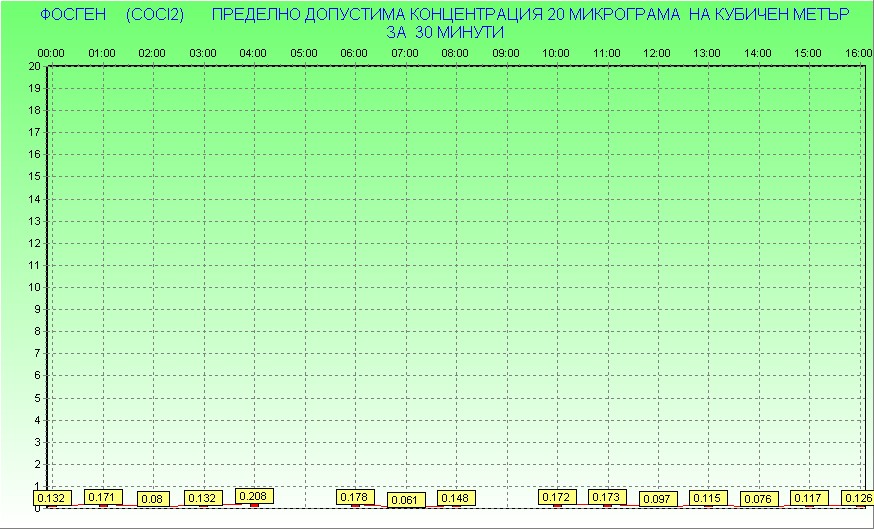Click the 0.08 data point label
Viewport: 874px width, 529px height.
coord(153,499)
